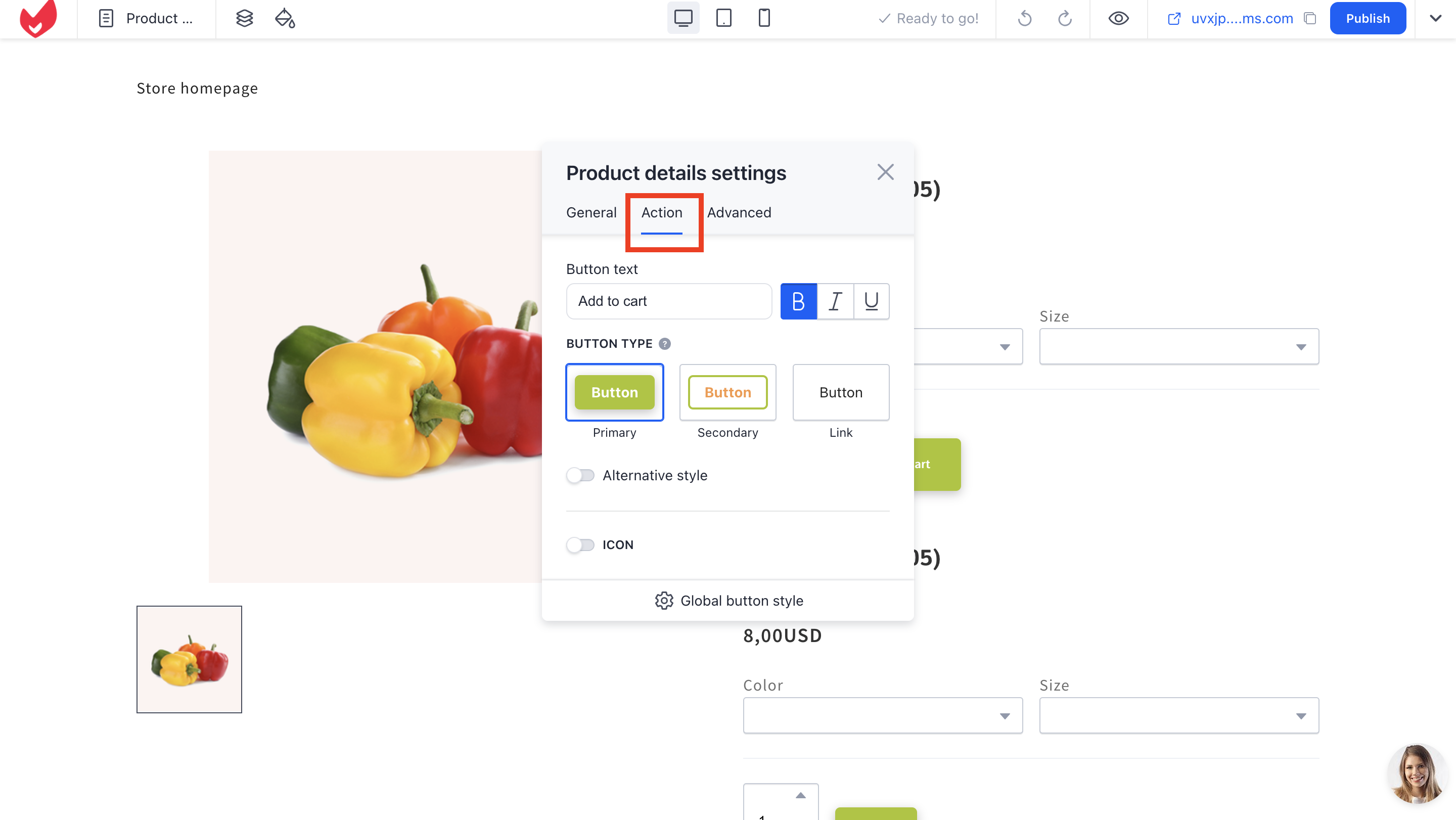
Task: Switch to the General tab
Action: (591, 212)
